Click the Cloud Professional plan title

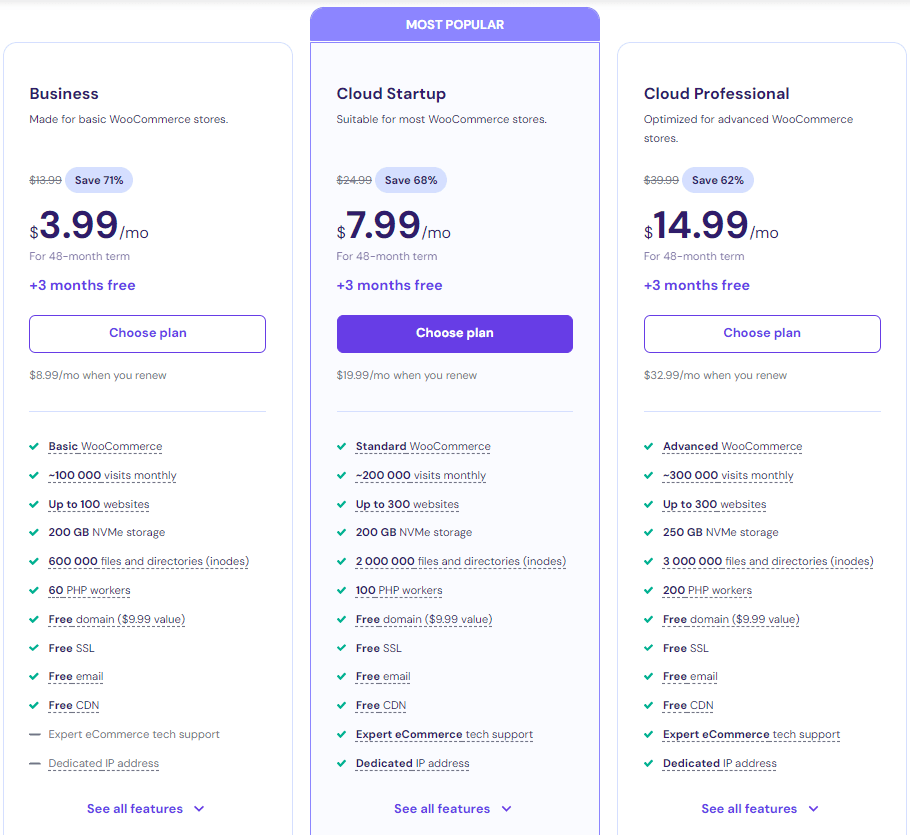pos(716,93)
